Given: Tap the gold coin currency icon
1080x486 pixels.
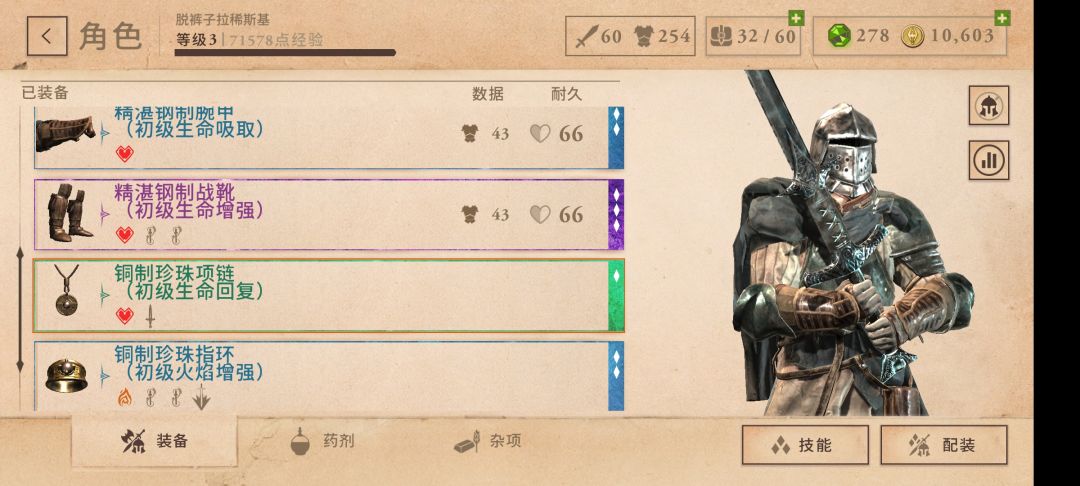Looking at the screenshot, I should (x=913, y=36).
